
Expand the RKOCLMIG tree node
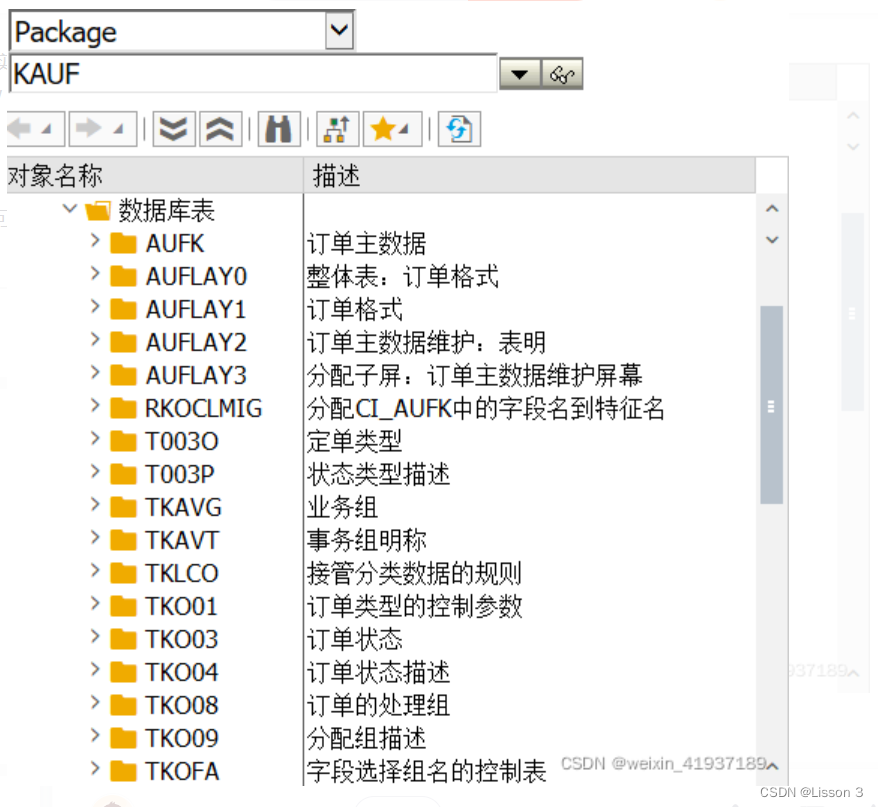click(x=93, y=408)
